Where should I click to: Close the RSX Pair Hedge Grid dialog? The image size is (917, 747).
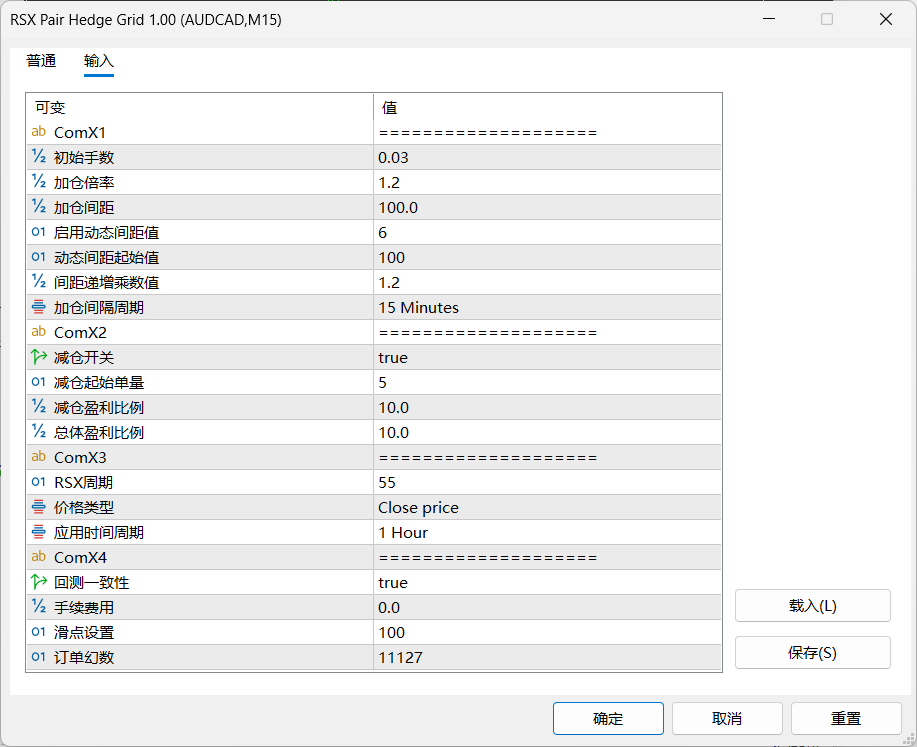click(885, 19)
